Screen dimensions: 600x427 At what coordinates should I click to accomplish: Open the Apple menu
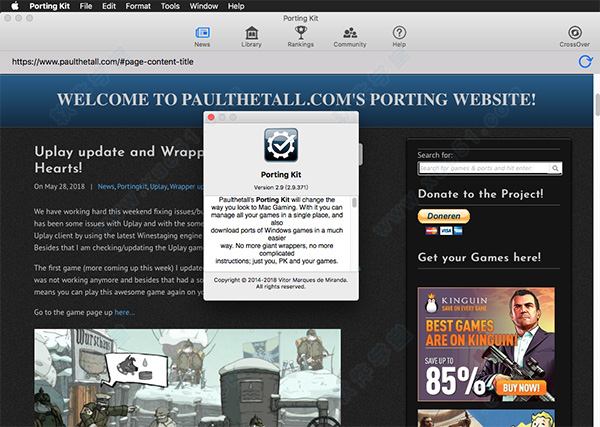click(x=15, y=6)
